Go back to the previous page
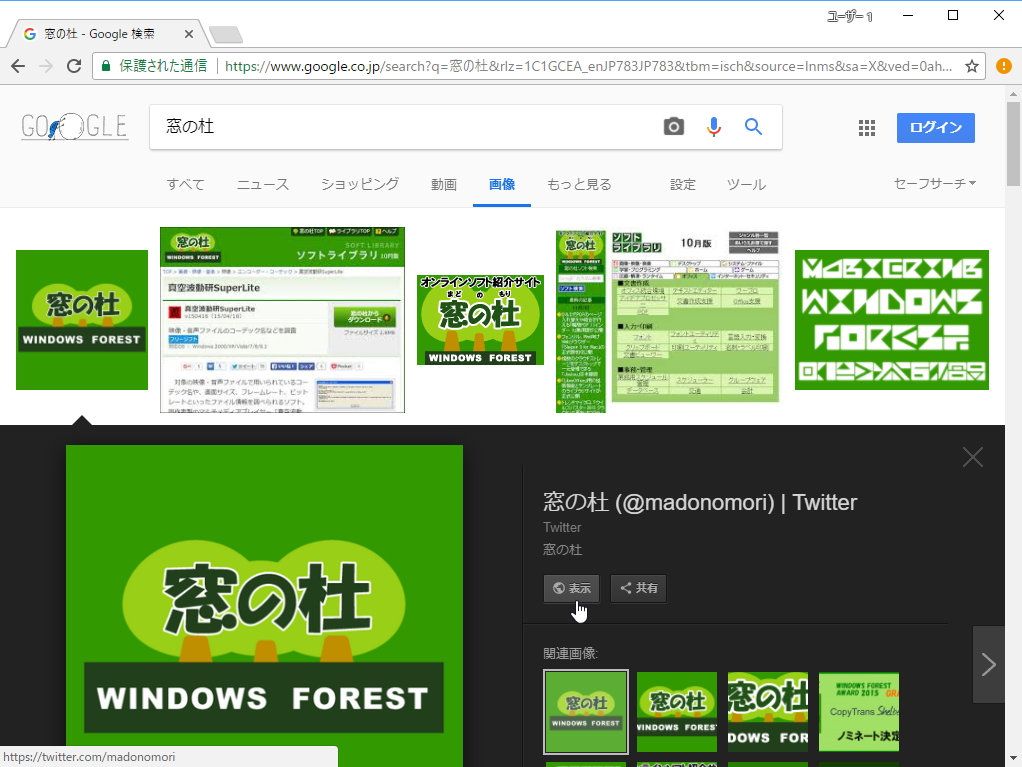The width and height of the screenshot is (1022, 767). click(x=18, y=66)
